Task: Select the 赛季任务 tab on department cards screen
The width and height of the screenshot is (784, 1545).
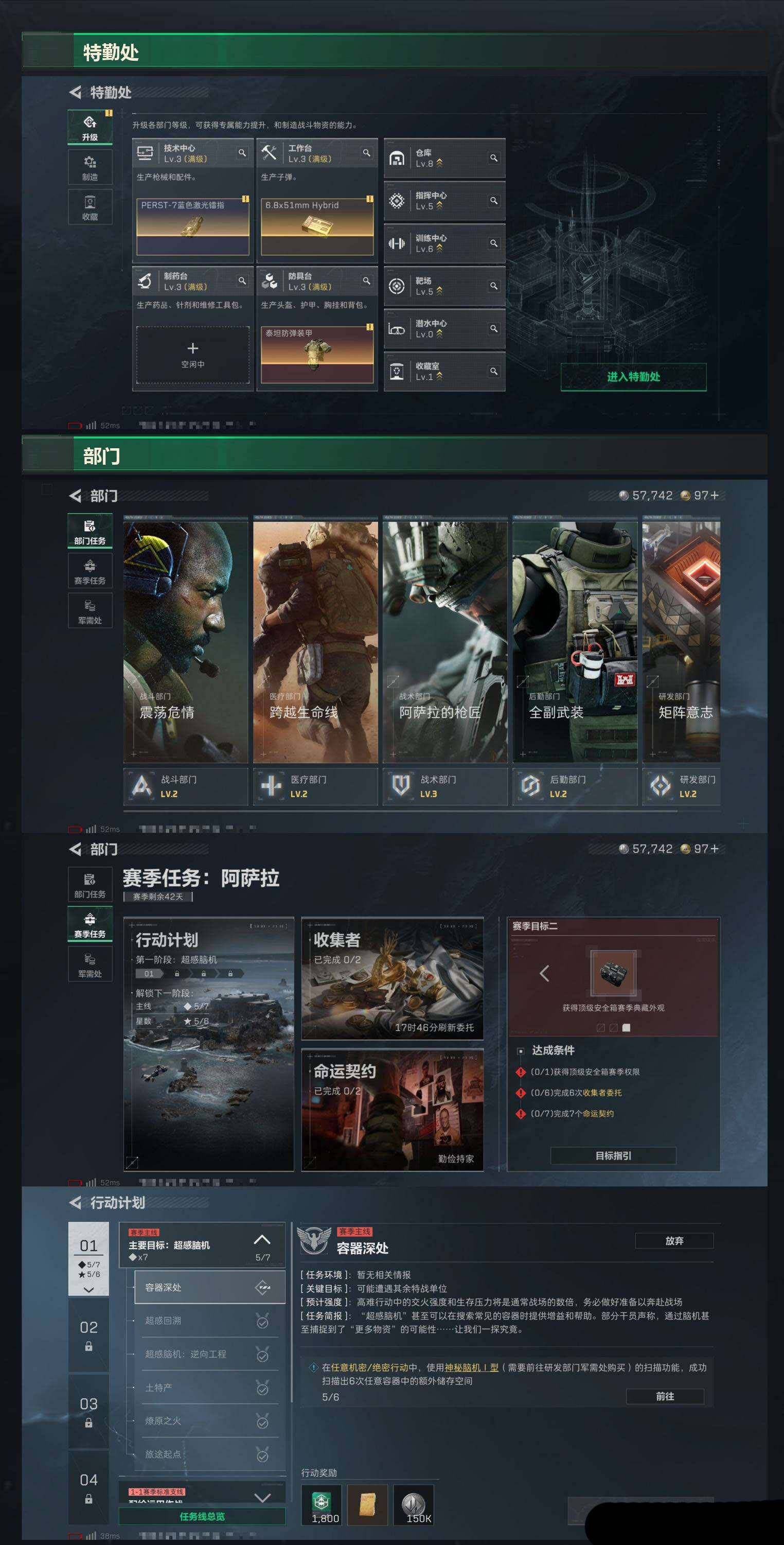Action: pyautogui.click(x=90, y=570)
